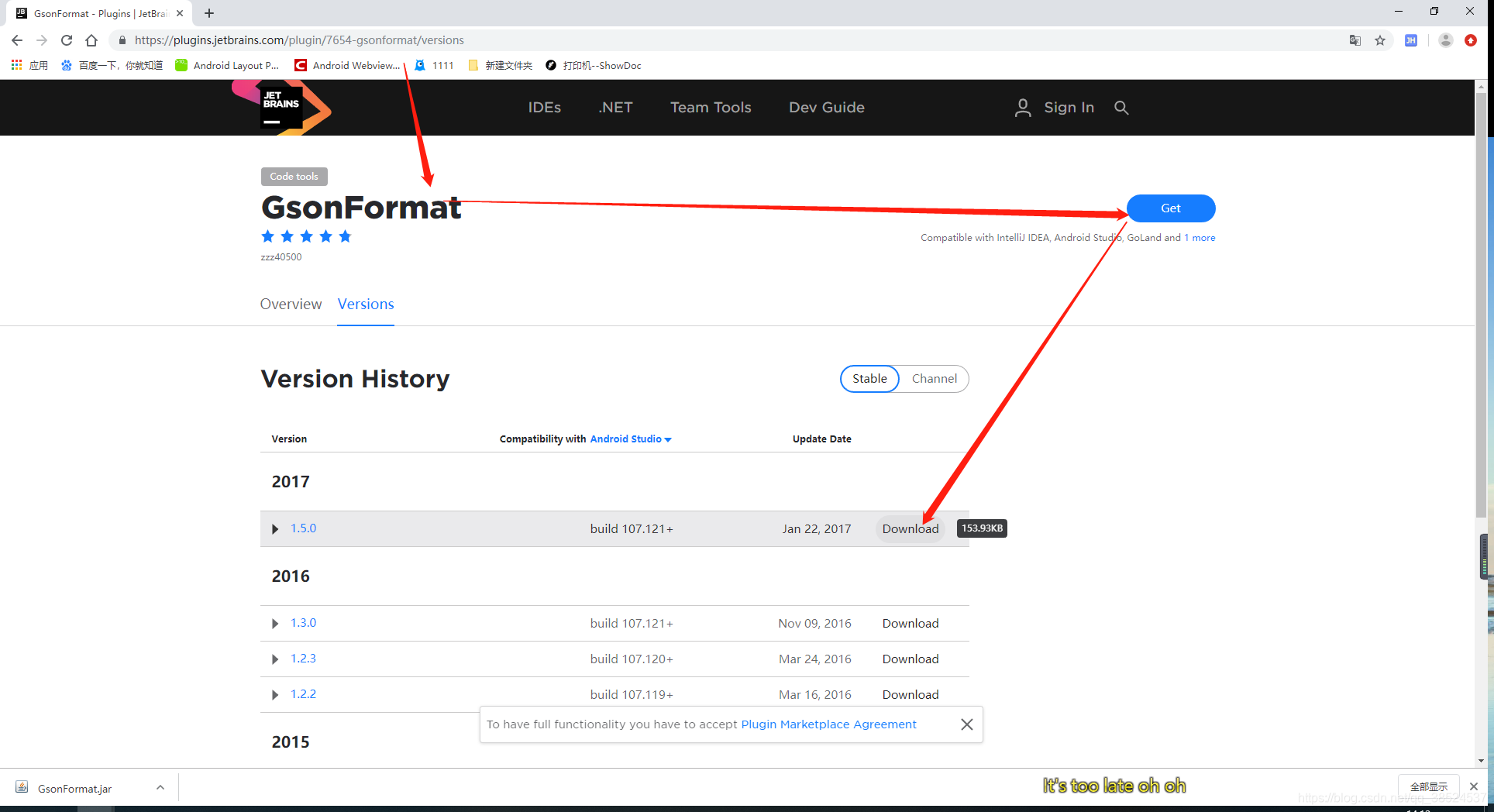
Task: Select the Stable toggle option
Action: (869, 379)
